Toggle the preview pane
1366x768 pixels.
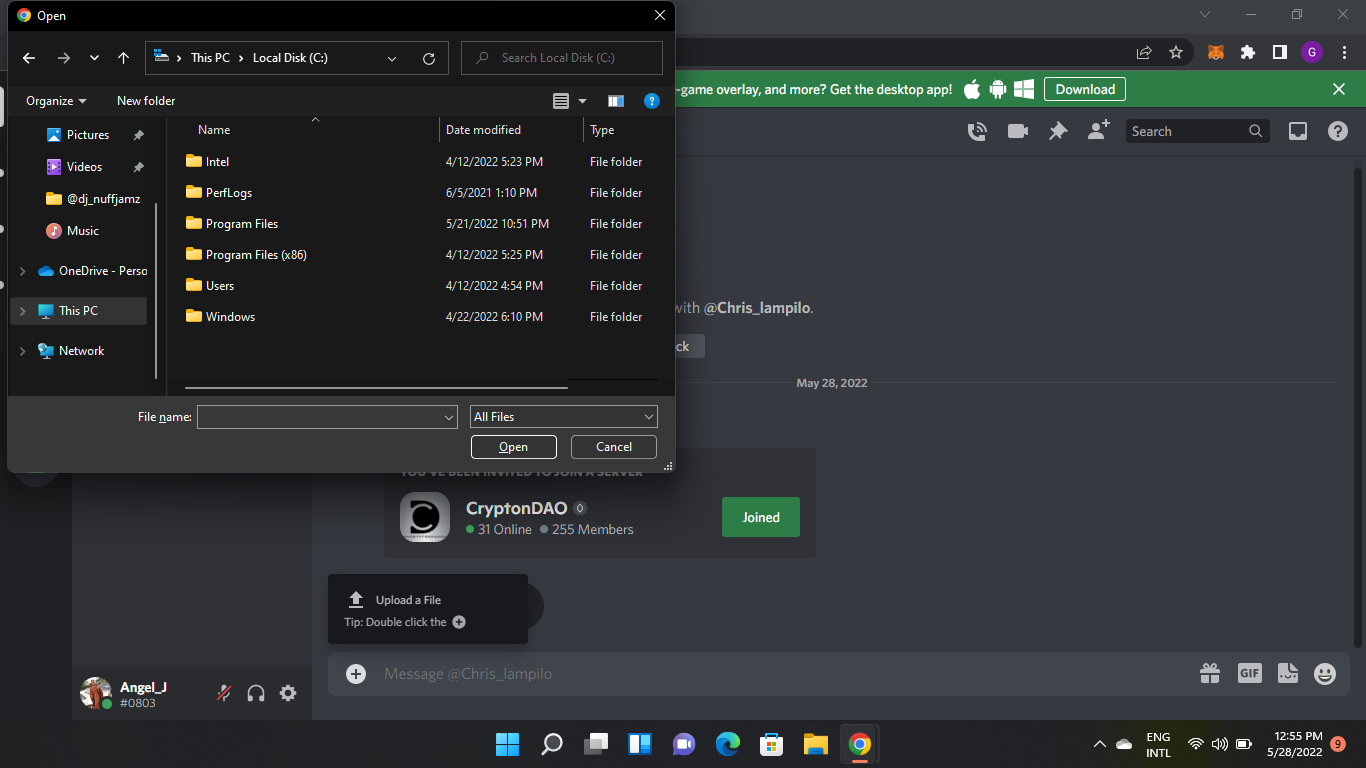pos(616,101)
